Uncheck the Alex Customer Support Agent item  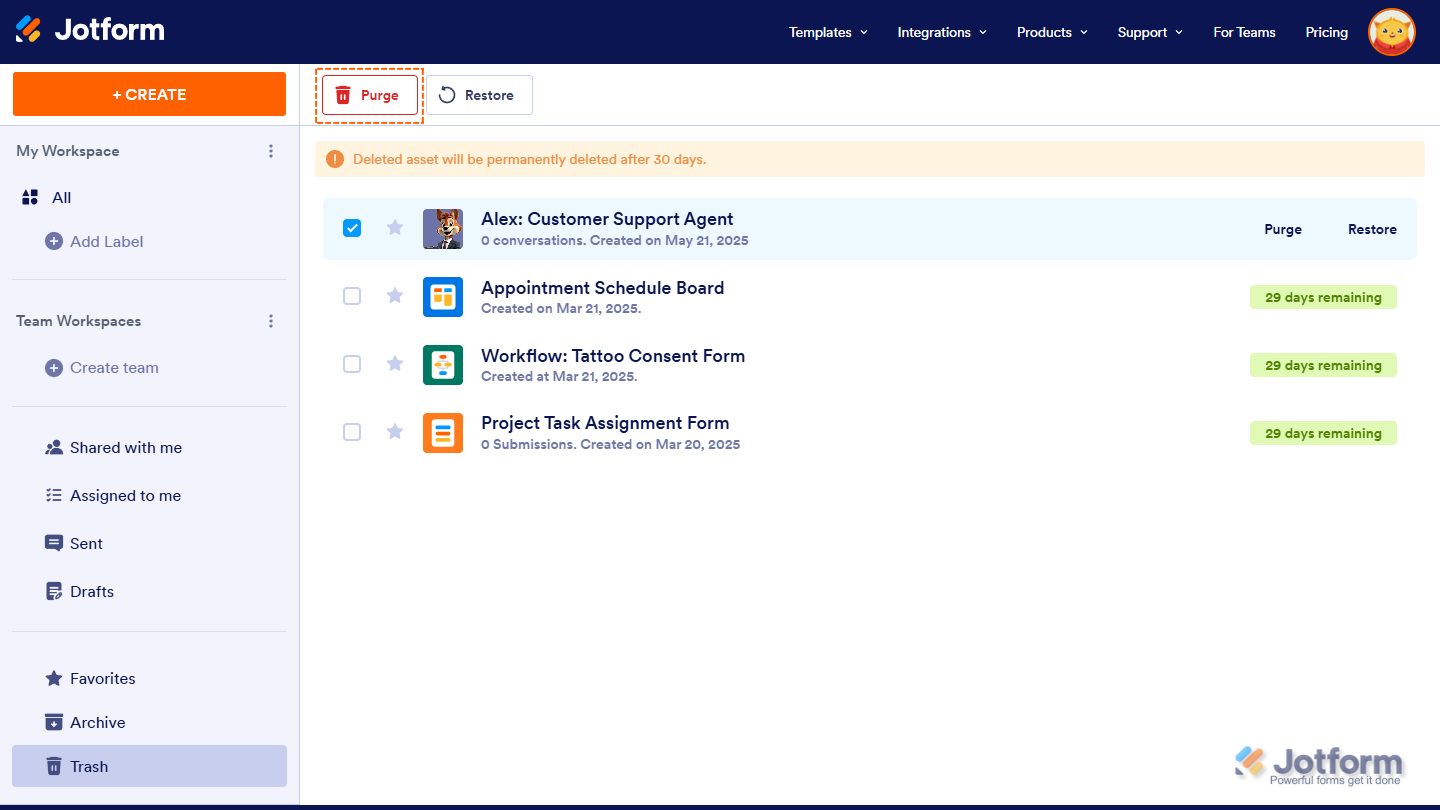click(x=352, y=228)
